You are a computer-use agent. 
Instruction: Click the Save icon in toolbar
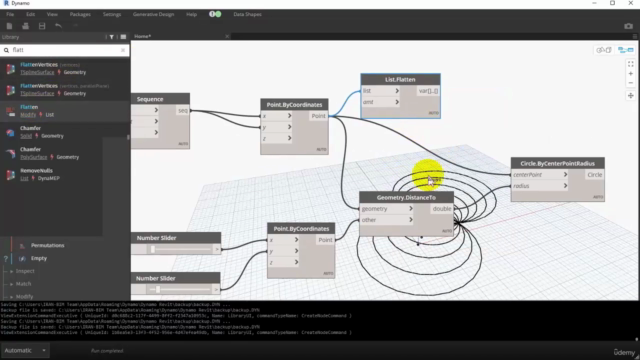point(42,26)
